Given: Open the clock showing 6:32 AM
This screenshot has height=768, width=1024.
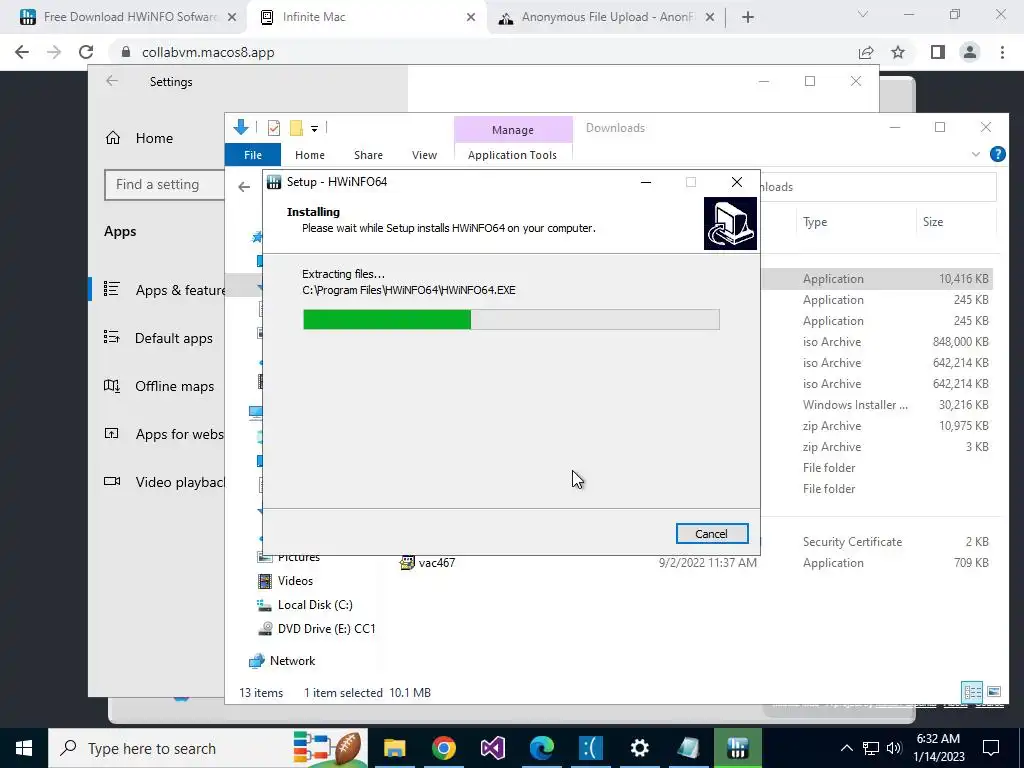Looking at the screenshot, I should 938,748.
